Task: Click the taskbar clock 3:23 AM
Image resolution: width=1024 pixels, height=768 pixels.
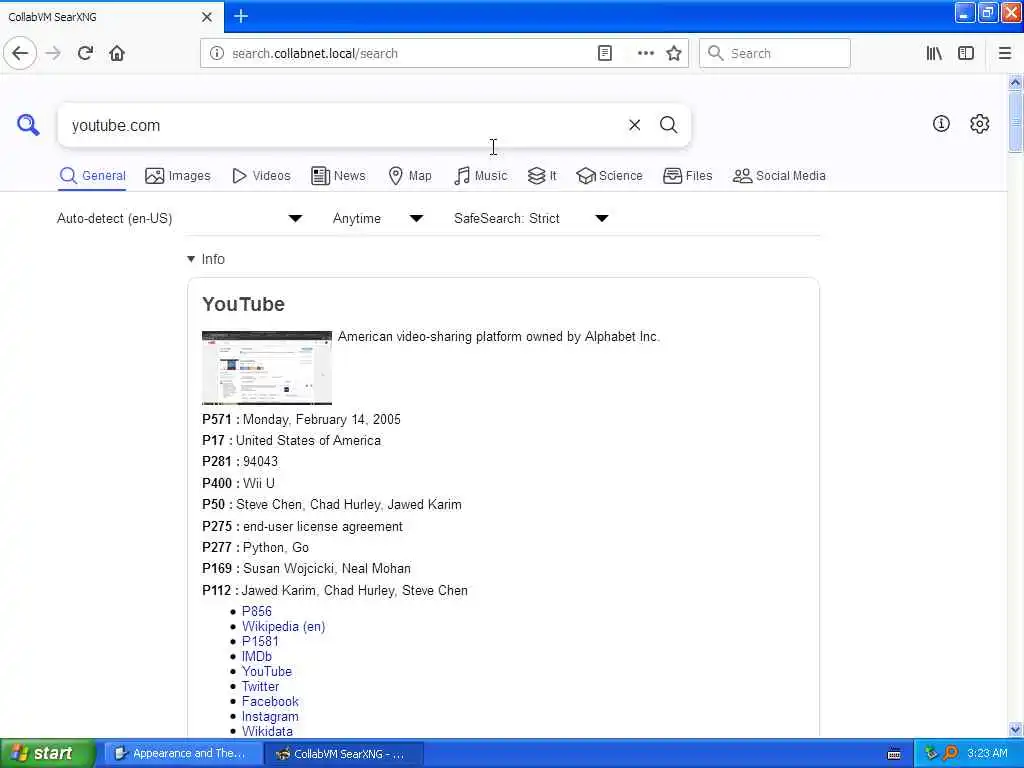Action: point(987,754)
